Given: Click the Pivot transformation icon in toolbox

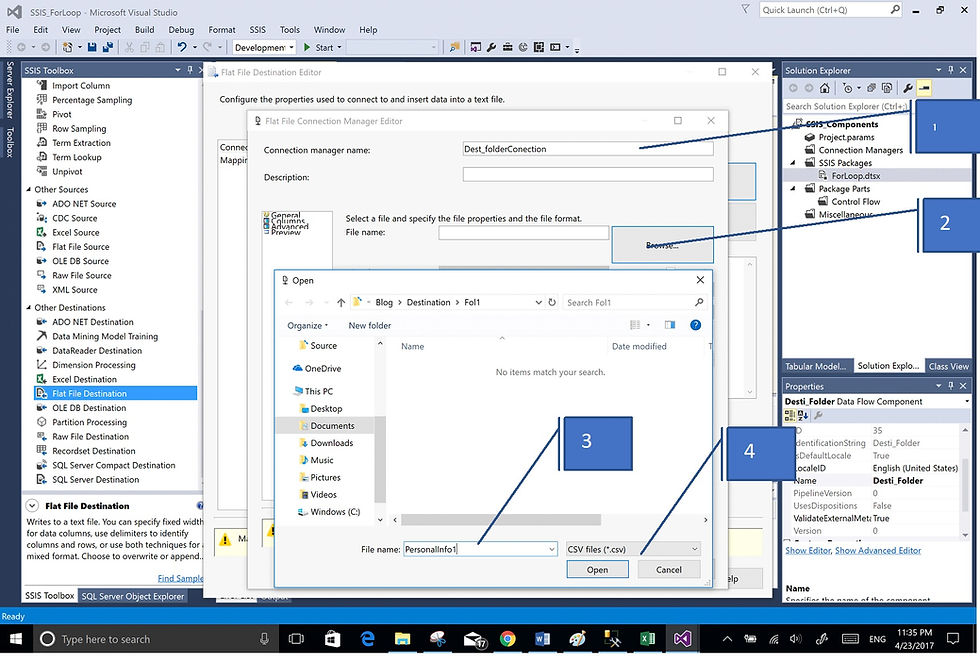Looking at the screenshot, I should (x=42, y=114).
